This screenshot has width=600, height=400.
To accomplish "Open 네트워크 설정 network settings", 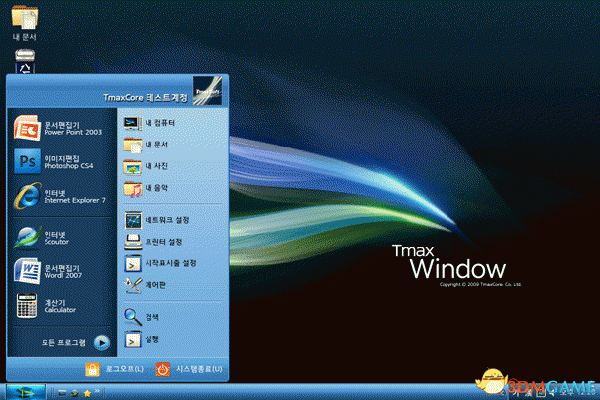I will [x=157, y=220].
